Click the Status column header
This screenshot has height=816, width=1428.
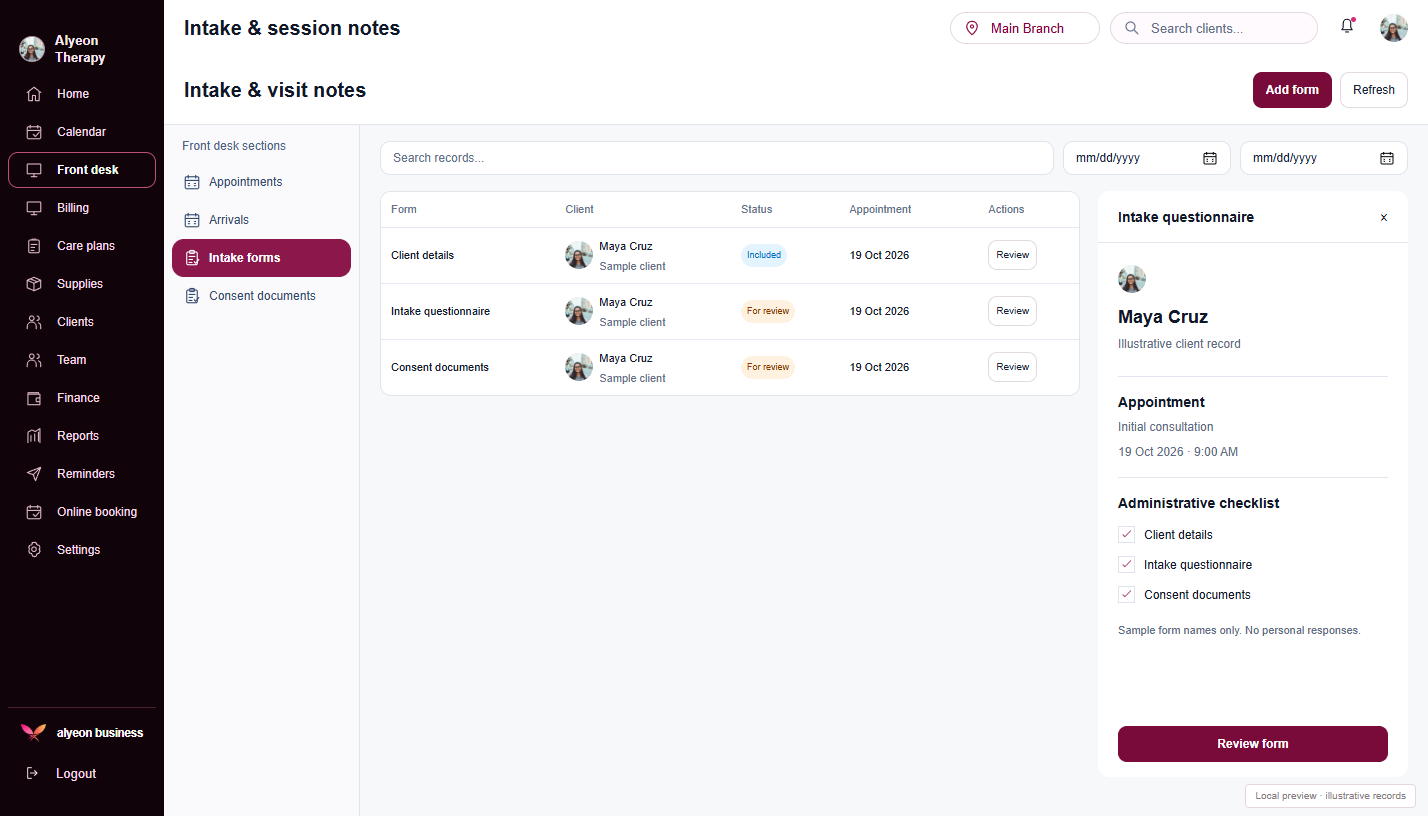(756, 209)
